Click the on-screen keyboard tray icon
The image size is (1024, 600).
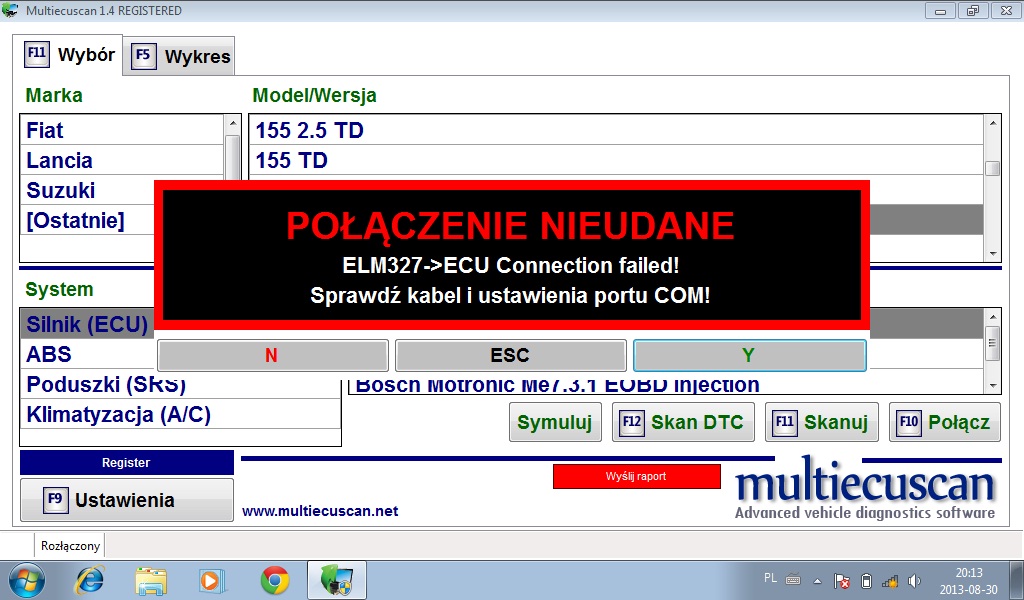[793, 579]
